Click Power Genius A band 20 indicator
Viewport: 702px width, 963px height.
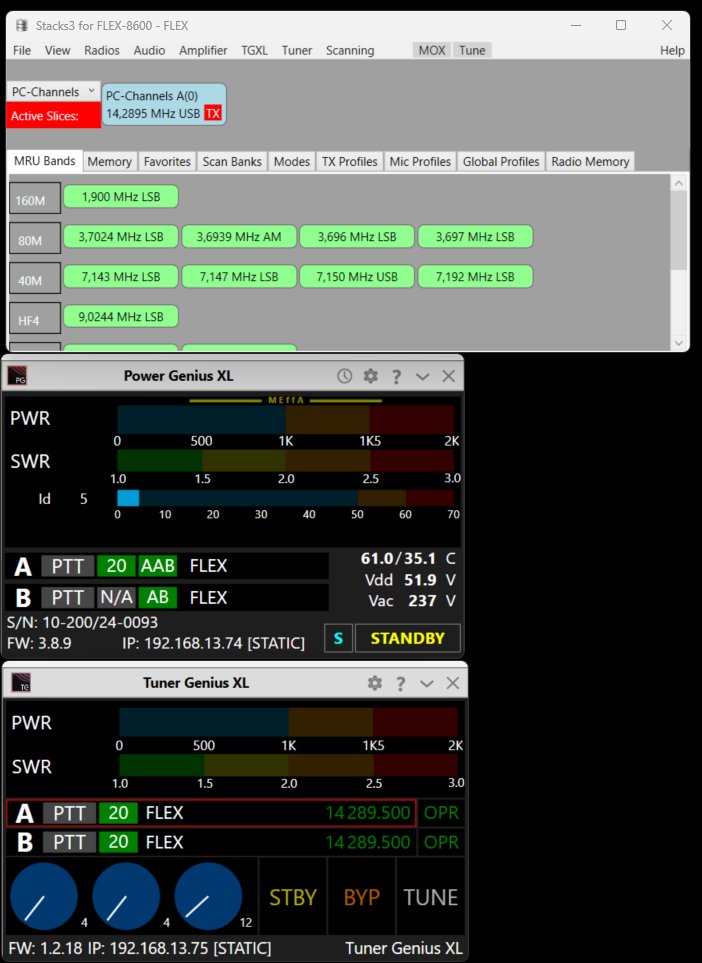[x=116, y=566]
